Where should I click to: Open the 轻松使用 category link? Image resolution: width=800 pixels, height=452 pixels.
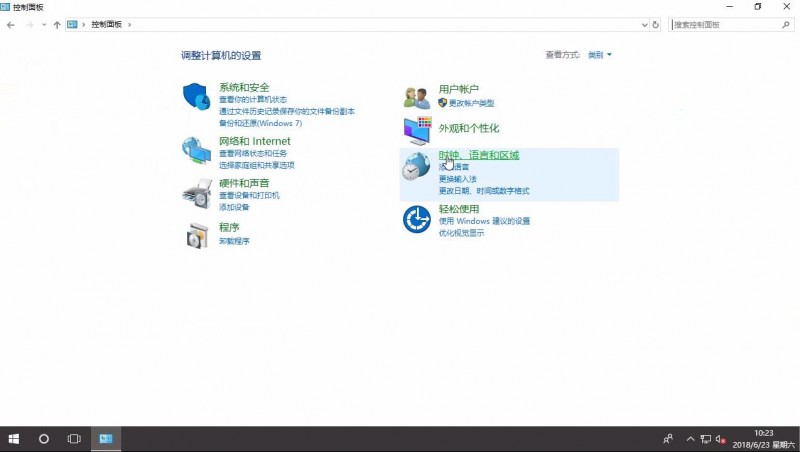pyautogui.click(x=459, y=209)
